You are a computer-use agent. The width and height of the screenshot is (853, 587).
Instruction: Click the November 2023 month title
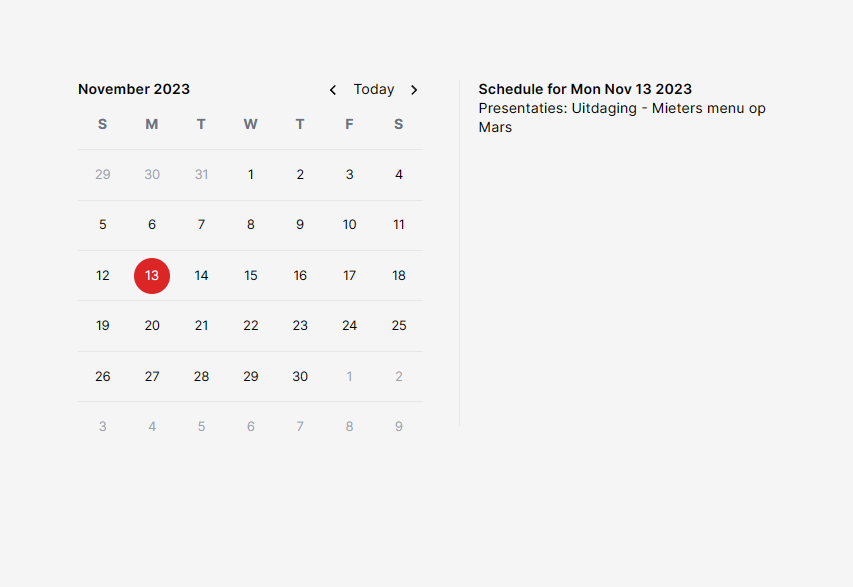[134, 89]
